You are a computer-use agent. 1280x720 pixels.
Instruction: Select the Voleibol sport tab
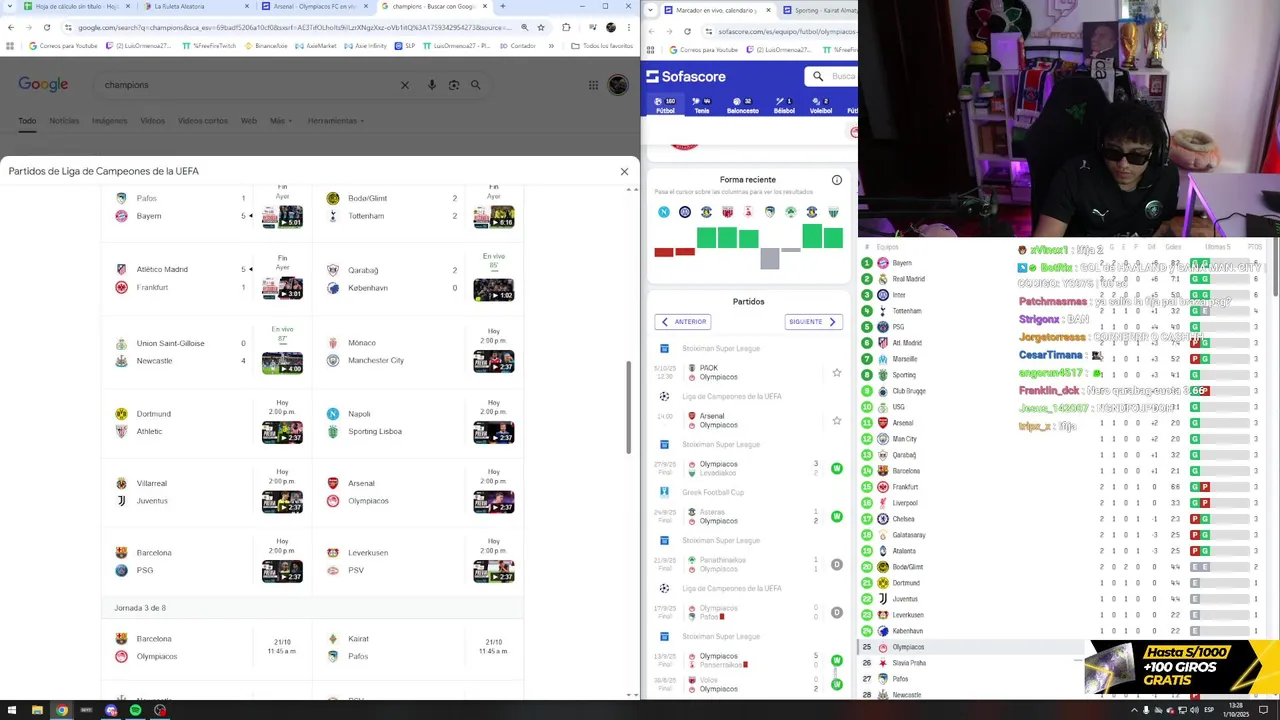point(821,105)
